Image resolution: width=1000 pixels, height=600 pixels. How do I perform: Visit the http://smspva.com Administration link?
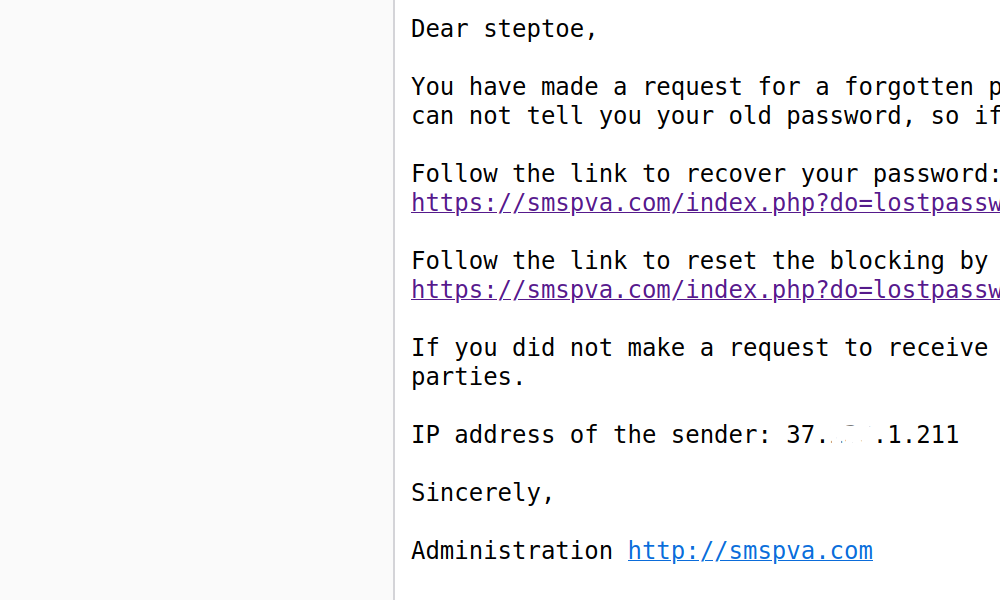pos(750,551)
